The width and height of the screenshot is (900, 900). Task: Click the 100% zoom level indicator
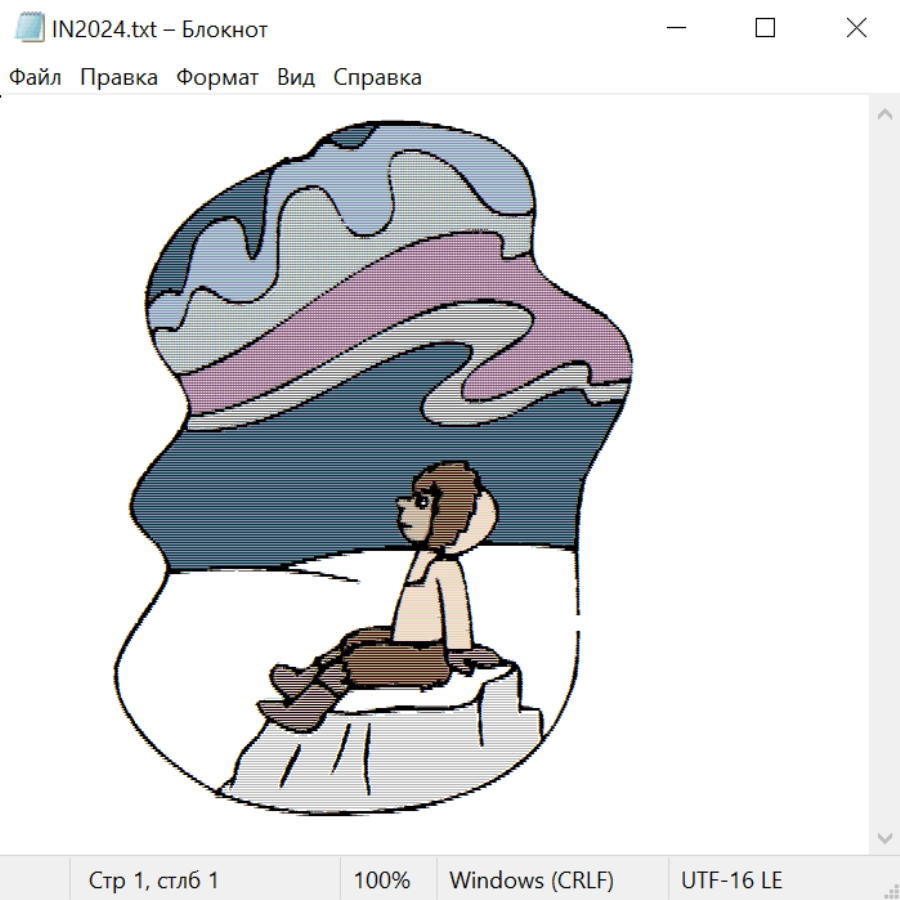coord(382,880)
